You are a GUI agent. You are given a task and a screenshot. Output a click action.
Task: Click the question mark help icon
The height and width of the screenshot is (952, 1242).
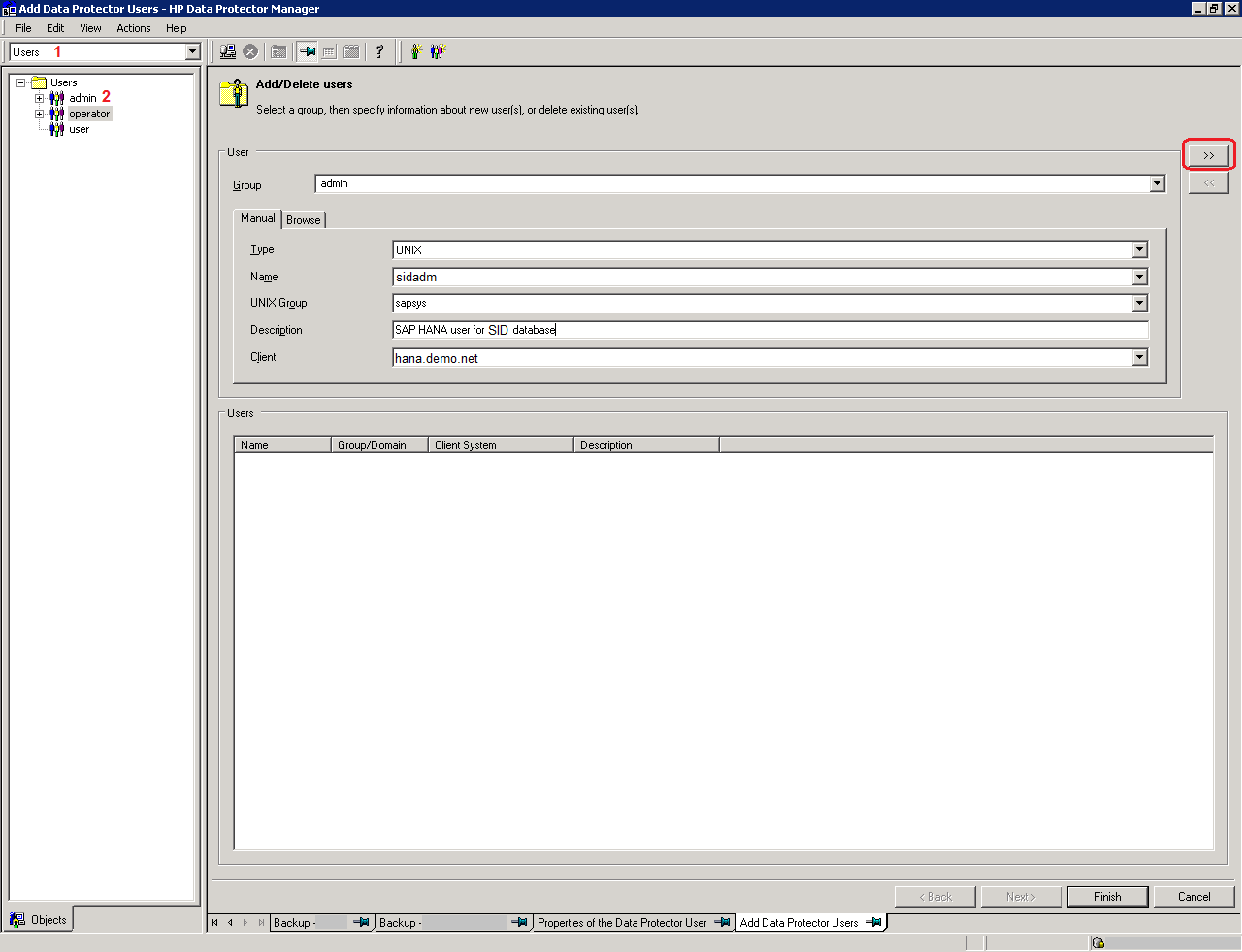click(379, 51)
